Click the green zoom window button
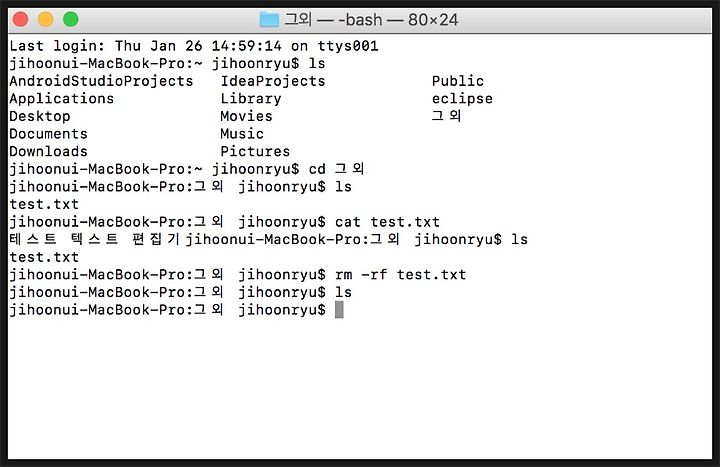 (x=71, y=19)
